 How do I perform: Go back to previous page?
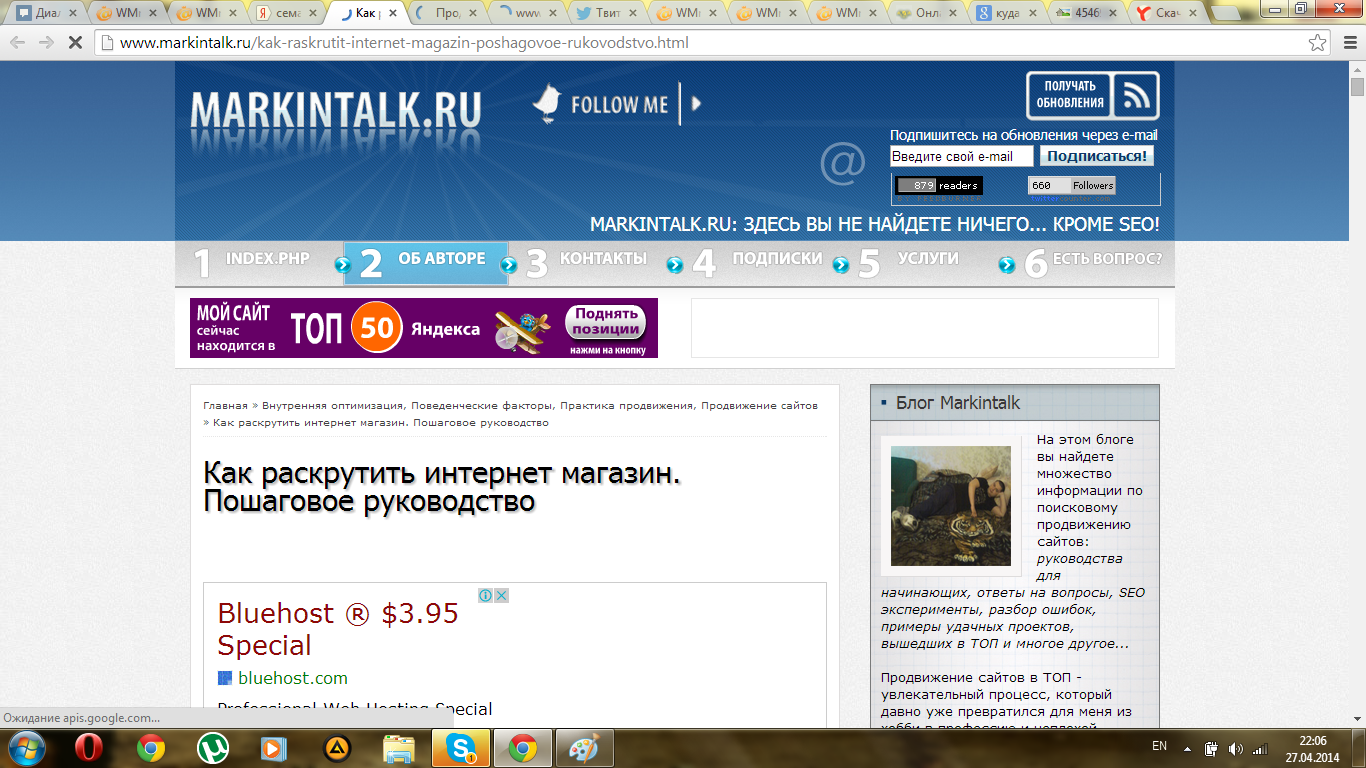click(18, 42)
